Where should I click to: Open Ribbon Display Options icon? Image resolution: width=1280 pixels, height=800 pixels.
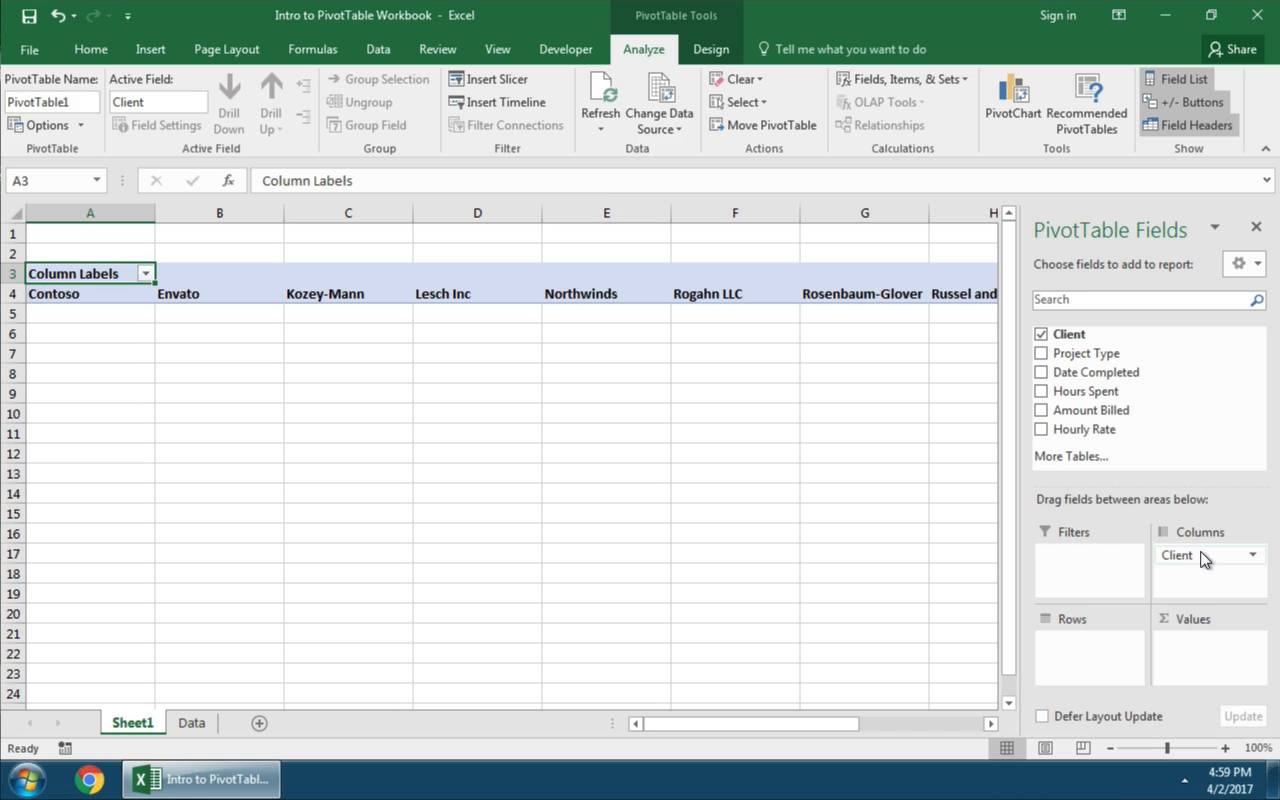(1119, 15)
